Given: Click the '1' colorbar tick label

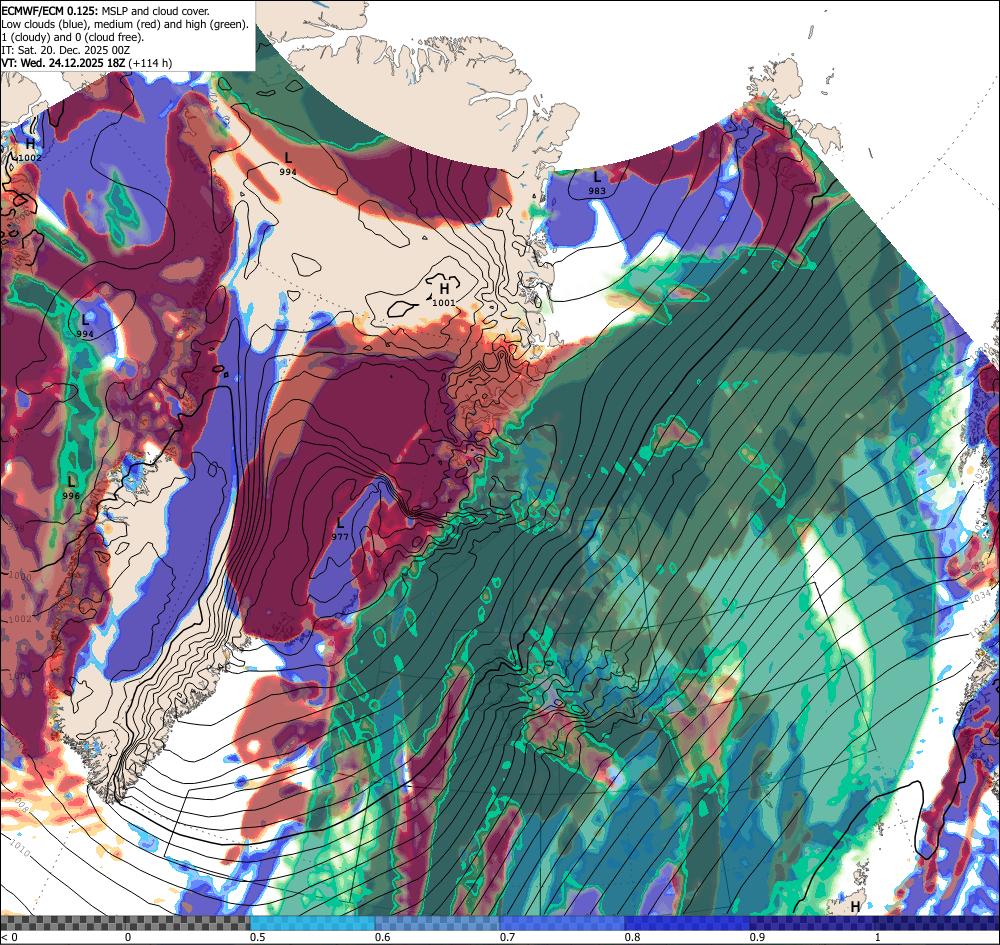Looking at the screenshot, I should coord(877,937).
